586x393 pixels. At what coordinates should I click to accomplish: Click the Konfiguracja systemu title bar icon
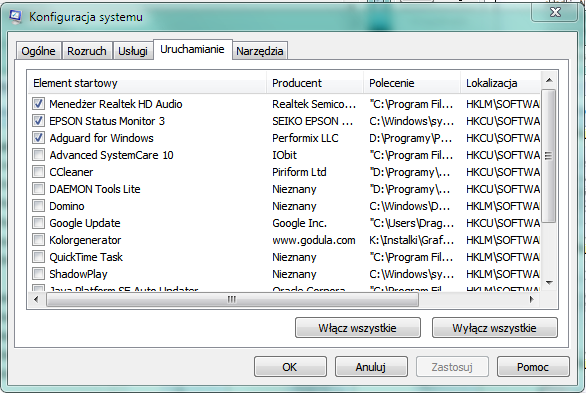coord(15,16)
